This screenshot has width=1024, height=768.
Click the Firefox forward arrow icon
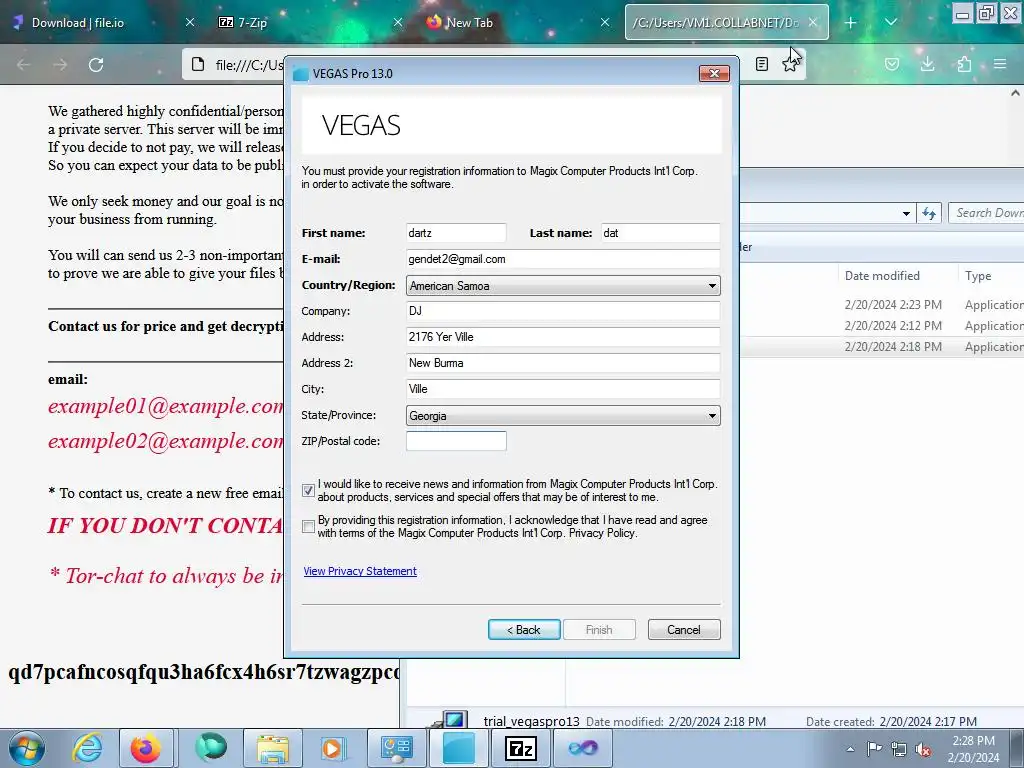click(60, 65)
